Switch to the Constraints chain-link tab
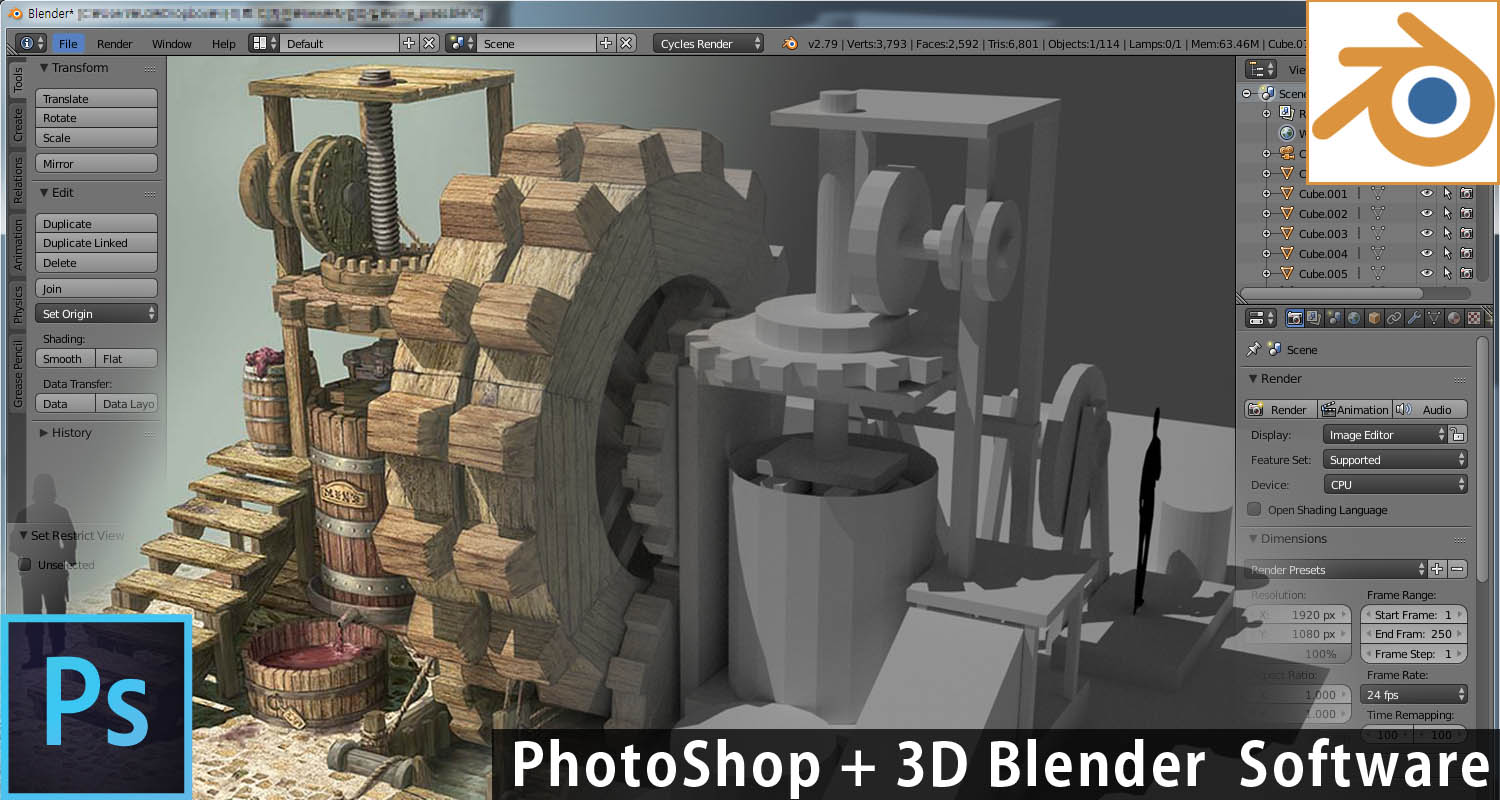Image resolution: width=1500 pixels, height=800 pixels. tap(1394, 318)
